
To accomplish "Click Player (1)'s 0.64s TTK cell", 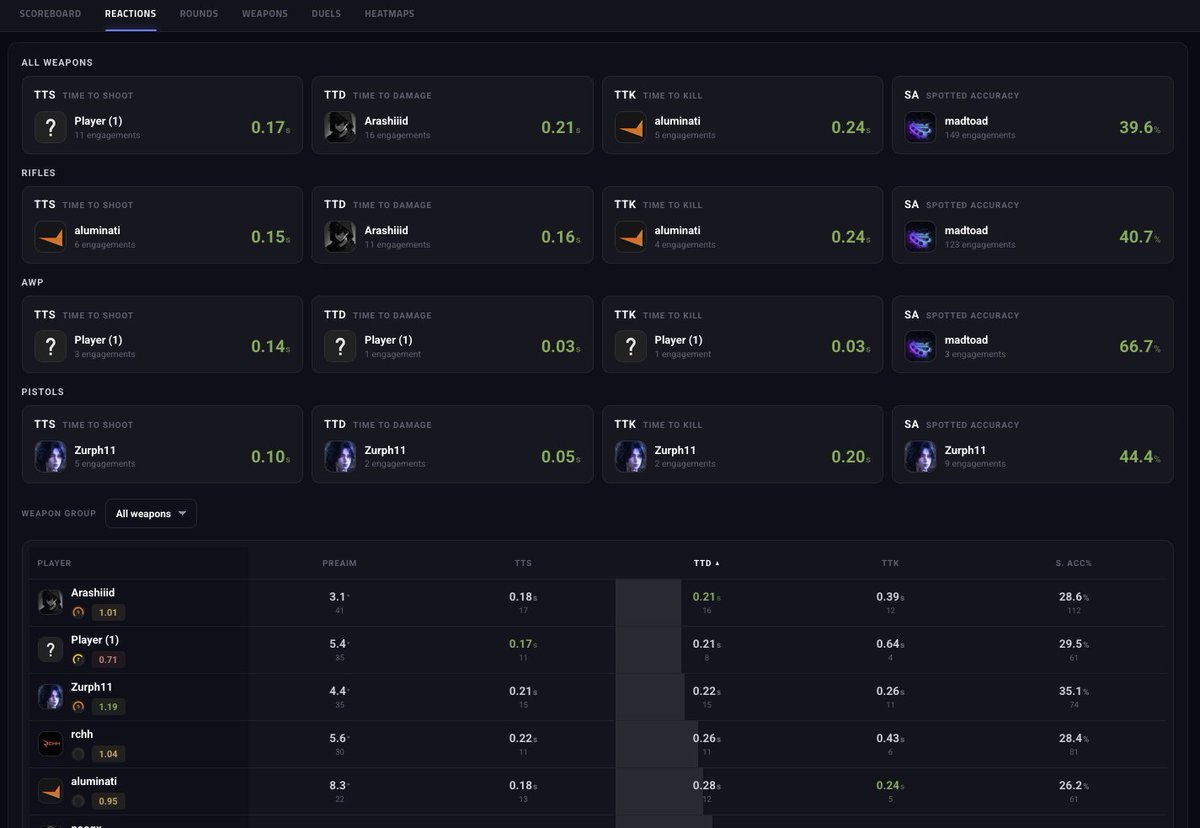I will click(890, 644).
